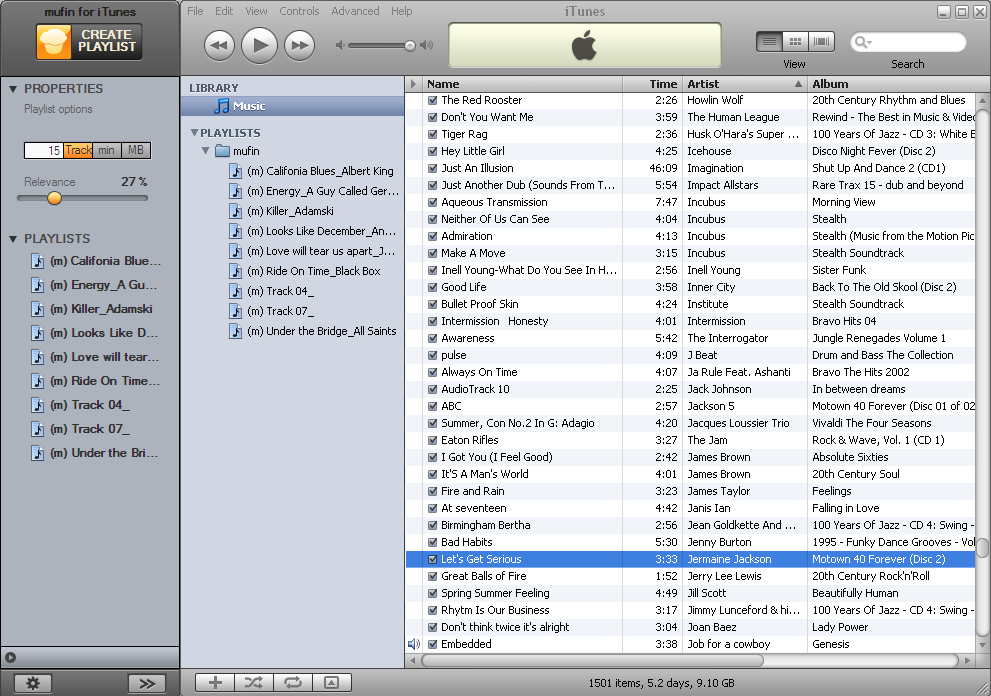Open the Edit menu
Screen dimensions: 991x696
[224, 11]
